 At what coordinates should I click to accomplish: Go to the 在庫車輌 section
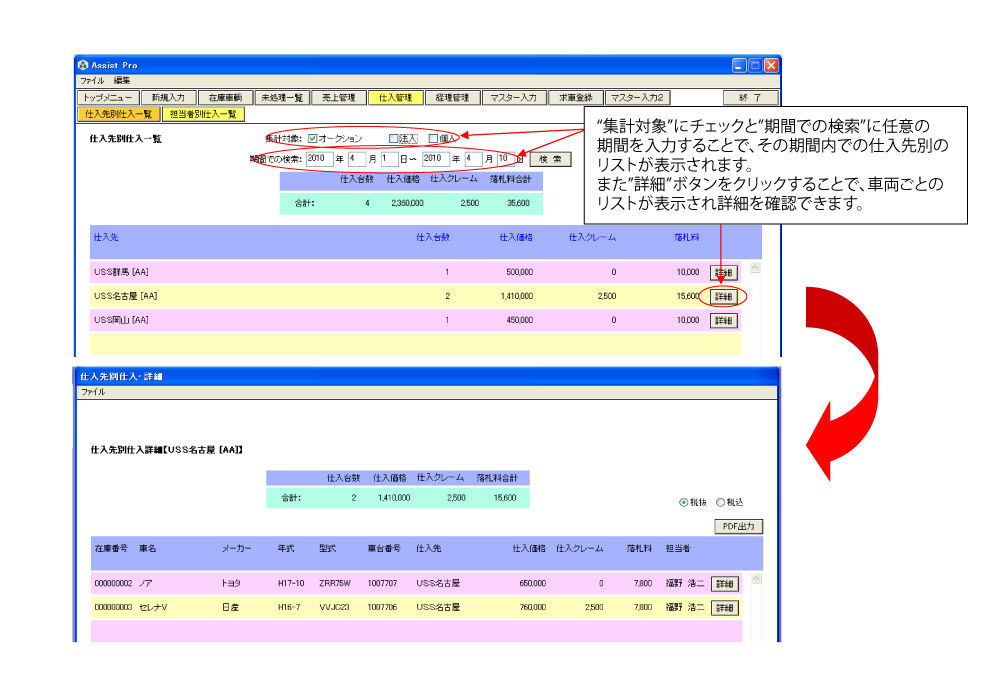click(x=225, y=98)
